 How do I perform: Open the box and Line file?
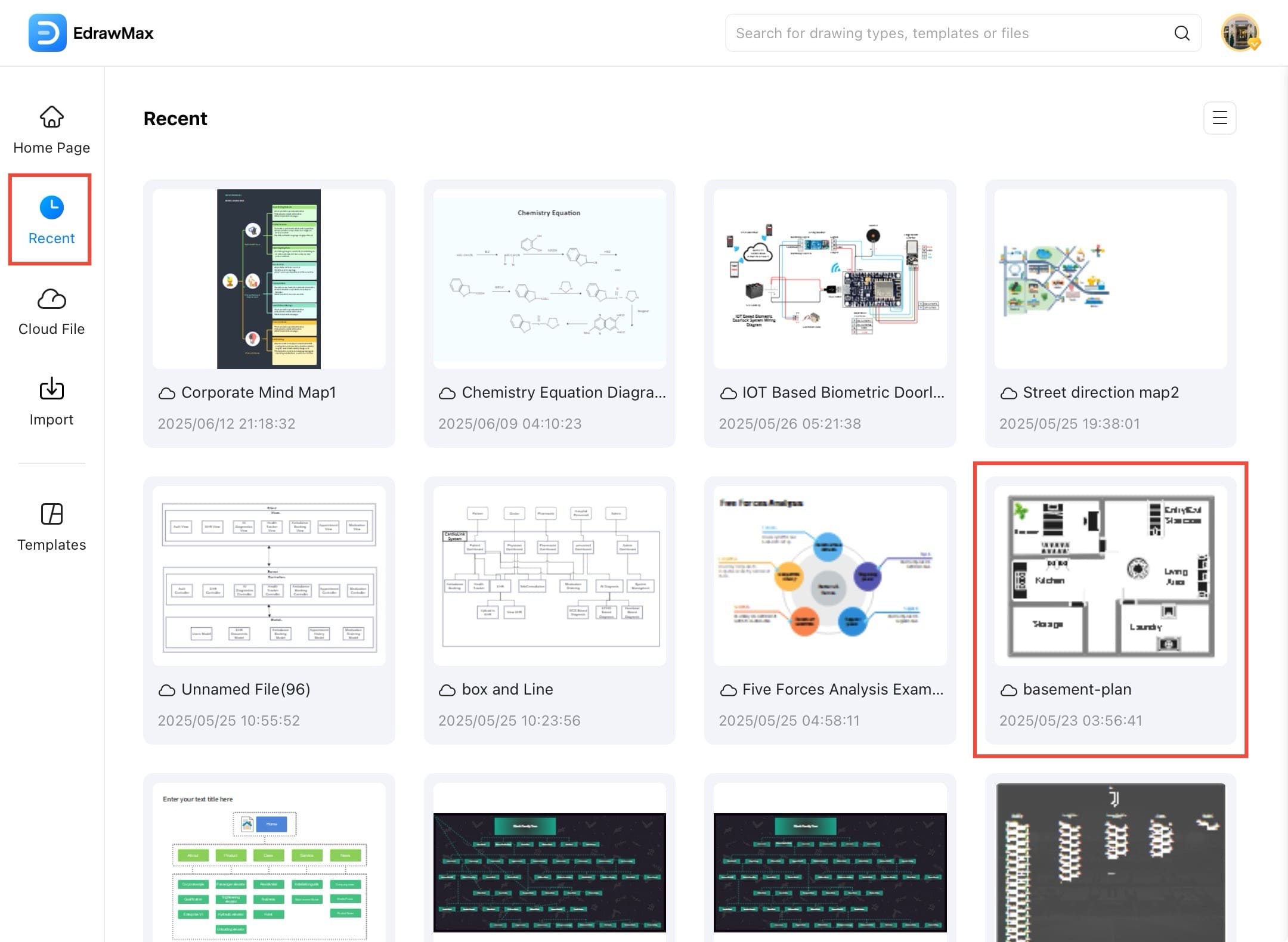(x=549, y=576)
